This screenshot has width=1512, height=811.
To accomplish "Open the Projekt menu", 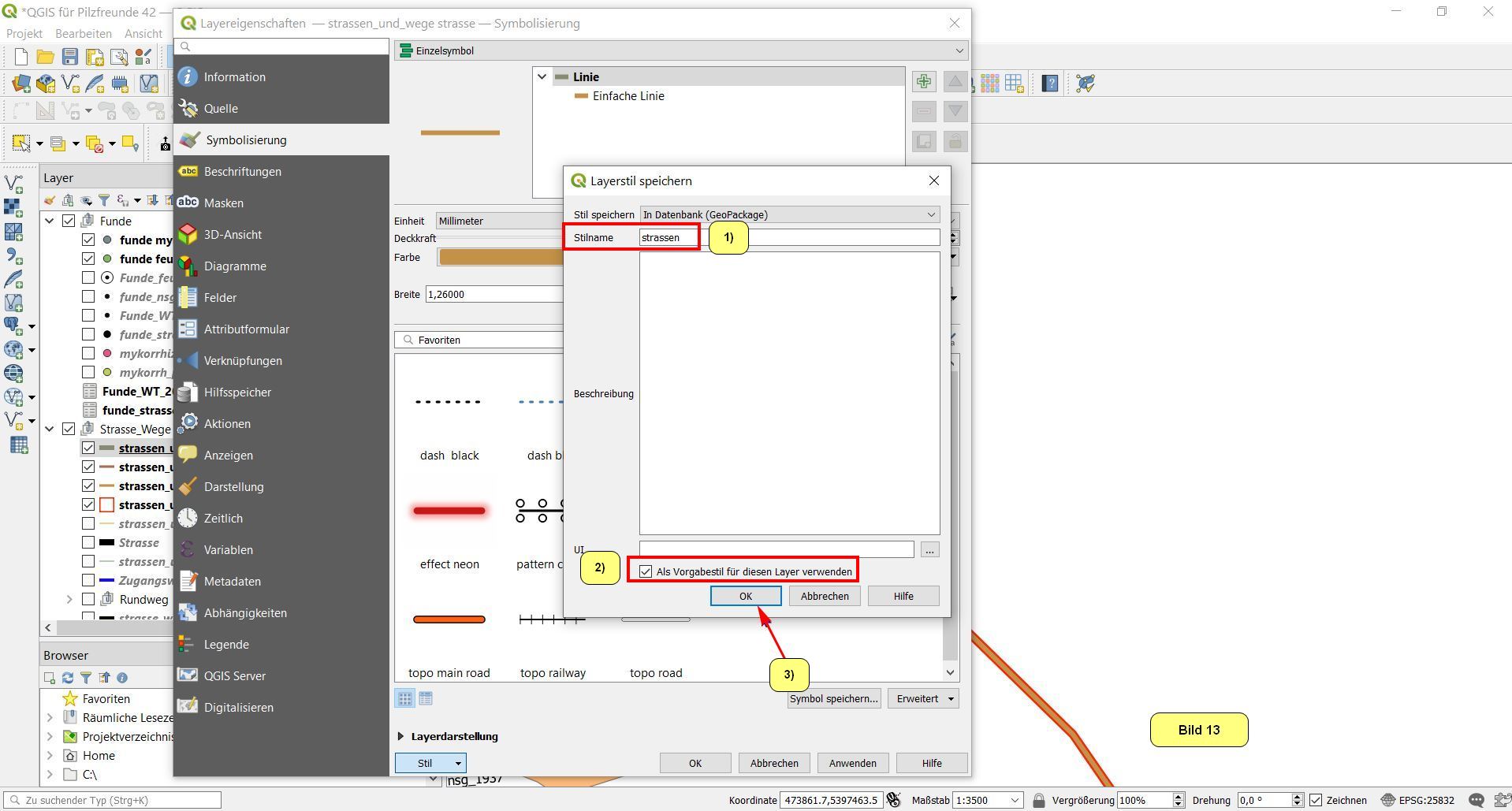I will (24, 33).
